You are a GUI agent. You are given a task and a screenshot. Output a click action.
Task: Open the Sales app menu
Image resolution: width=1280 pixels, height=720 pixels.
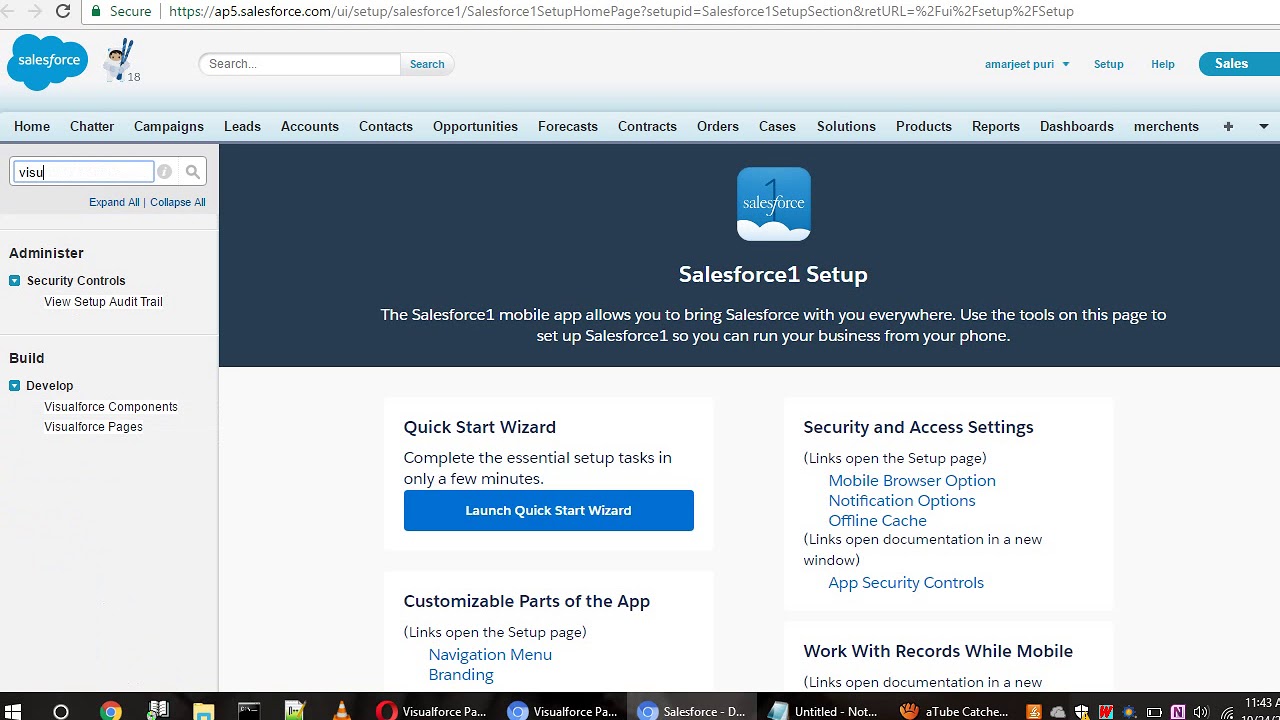click(1238, 63)
